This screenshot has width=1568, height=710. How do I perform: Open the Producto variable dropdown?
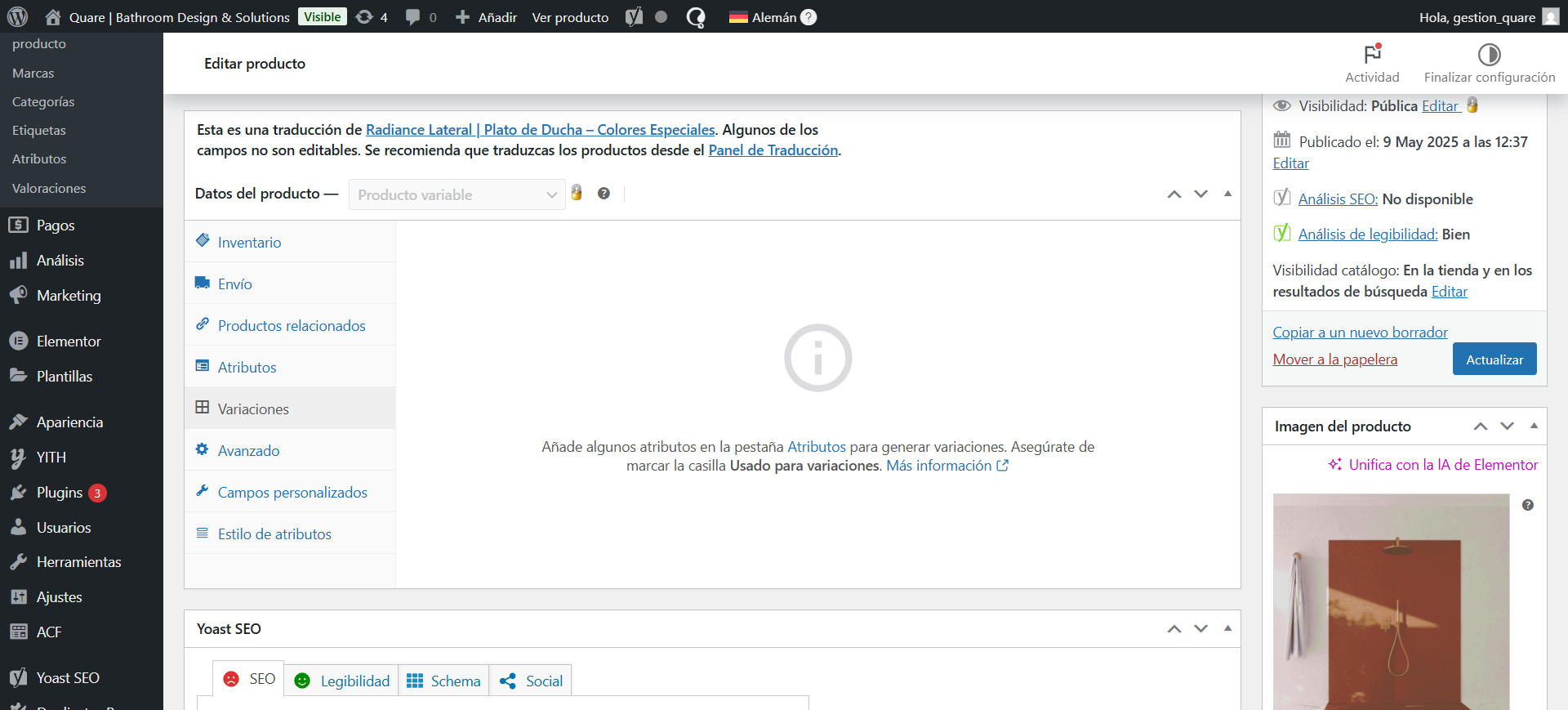click(457, 194)
